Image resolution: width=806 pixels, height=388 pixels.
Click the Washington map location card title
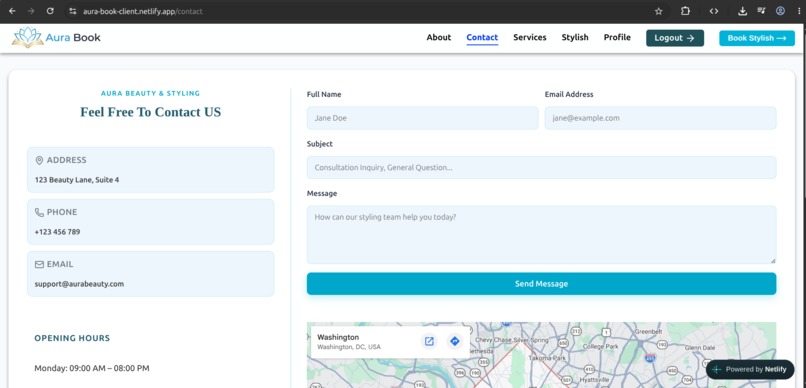(338, 337)
